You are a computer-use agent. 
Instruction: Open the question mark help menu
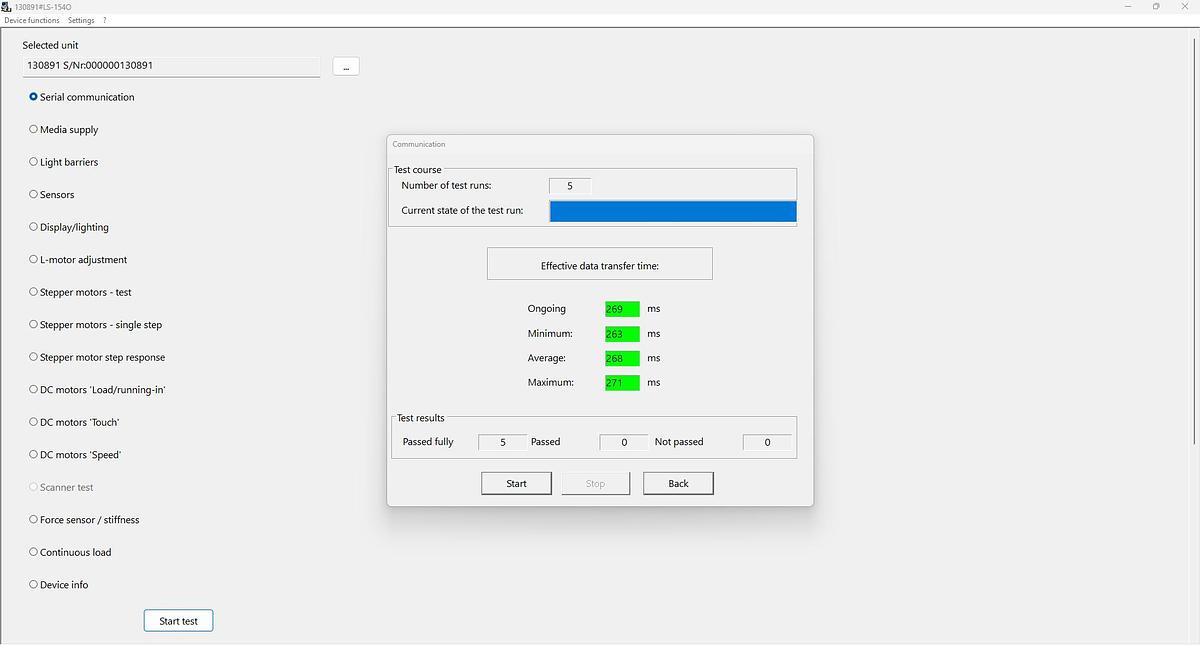105,20
